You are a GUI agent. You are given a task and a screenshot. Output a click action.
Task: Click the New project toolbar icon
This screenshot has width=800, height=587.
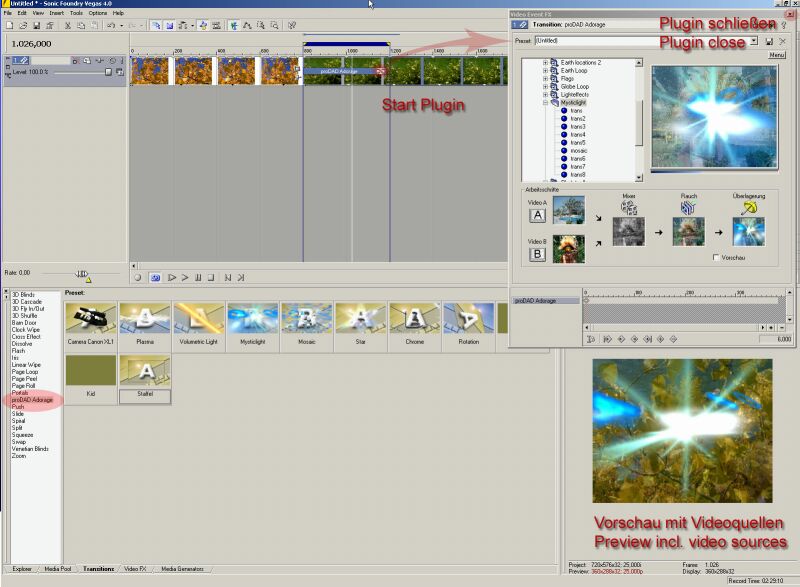(10, 25)
